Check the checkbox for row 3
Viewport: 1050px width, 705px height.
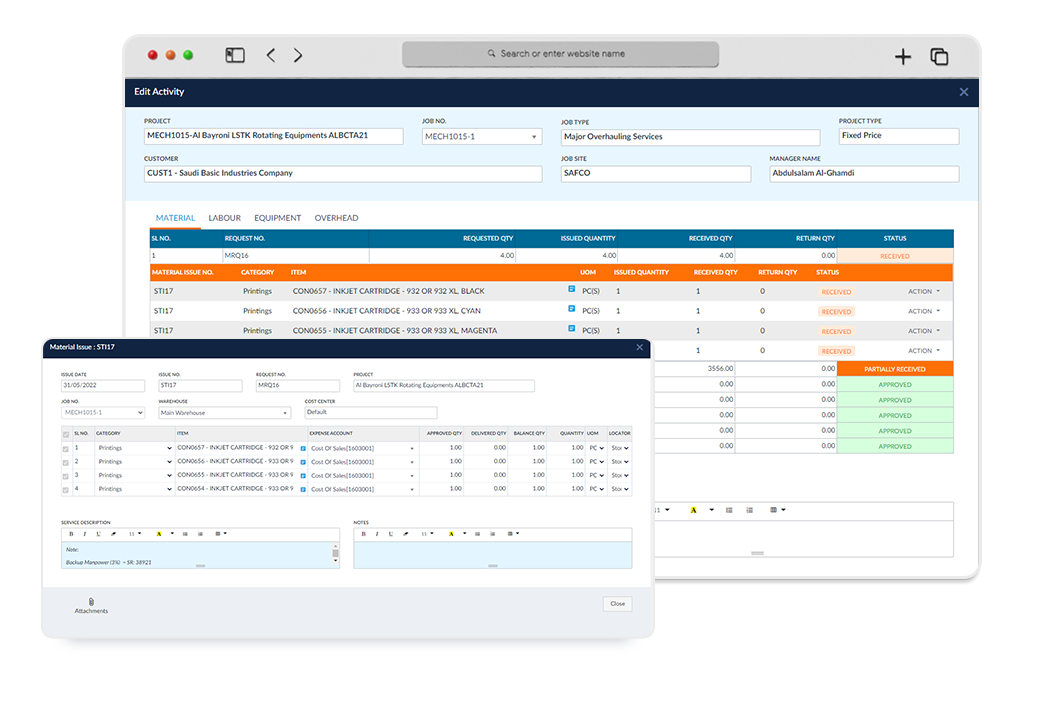point(67,475)
